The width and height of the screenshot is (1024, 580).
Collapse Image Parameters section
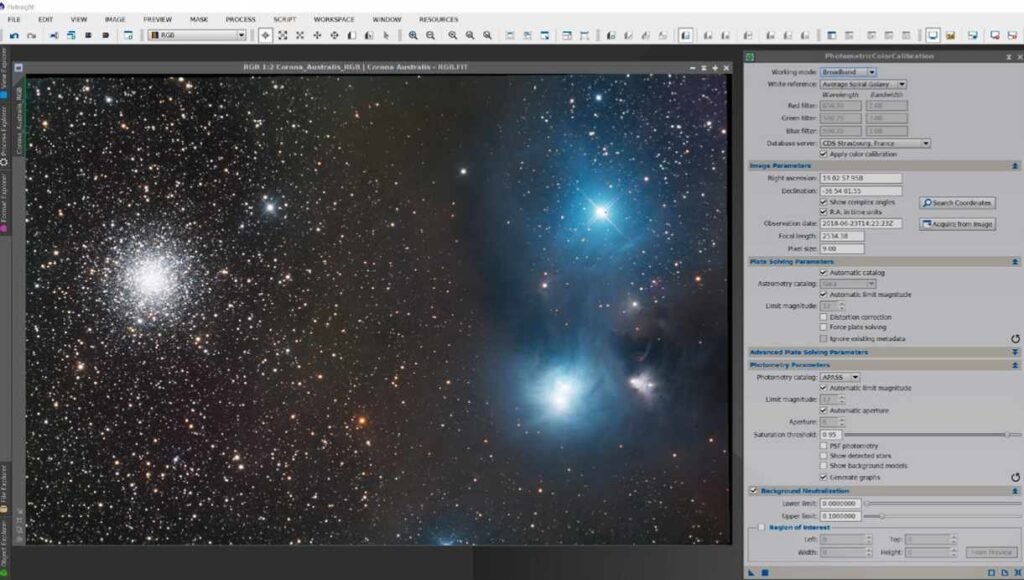click(1015, 166)
